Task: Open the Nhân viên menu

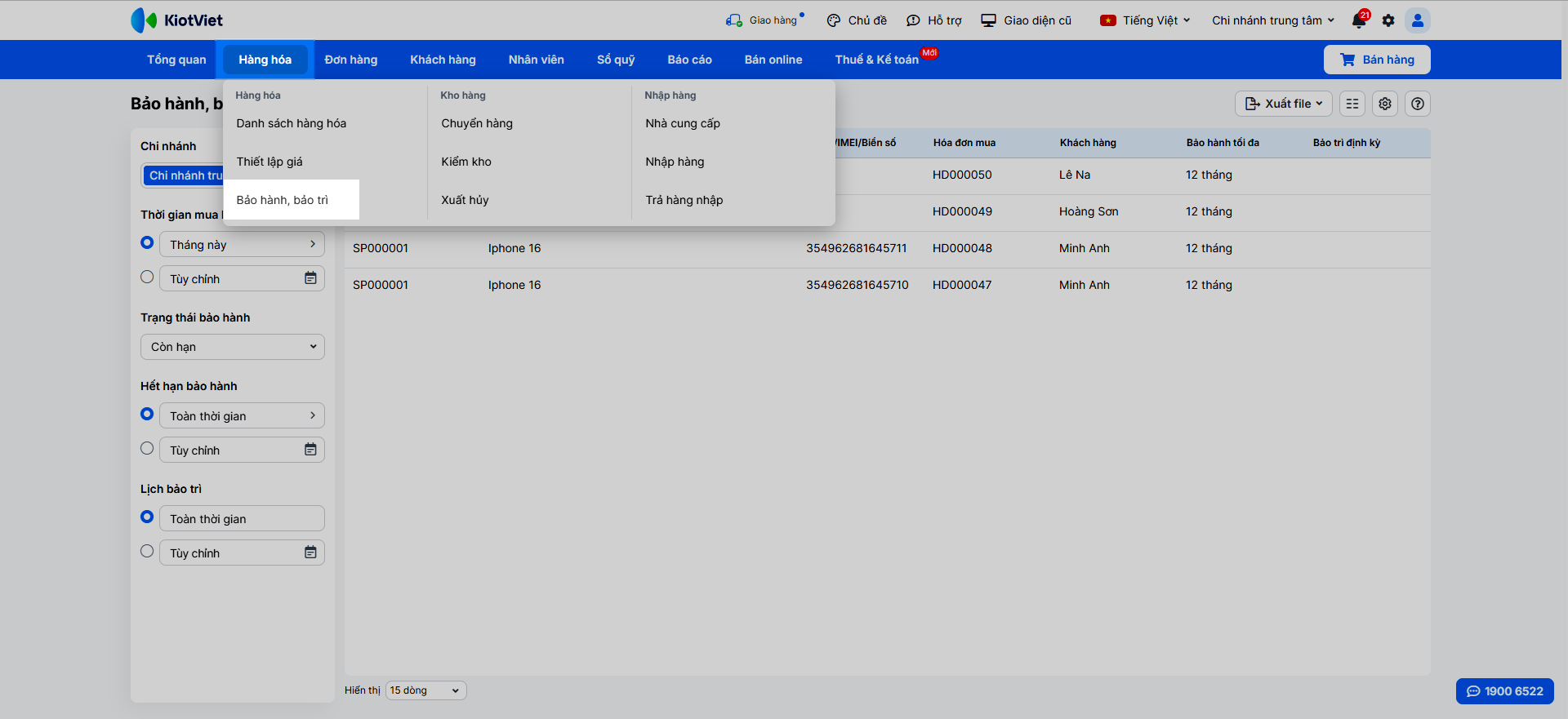Action: coord(537,60)
